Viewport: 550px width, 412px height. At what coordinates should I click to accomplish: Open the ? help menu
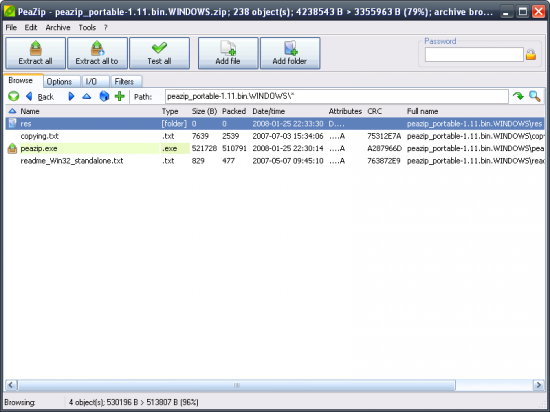click(106, 27)
